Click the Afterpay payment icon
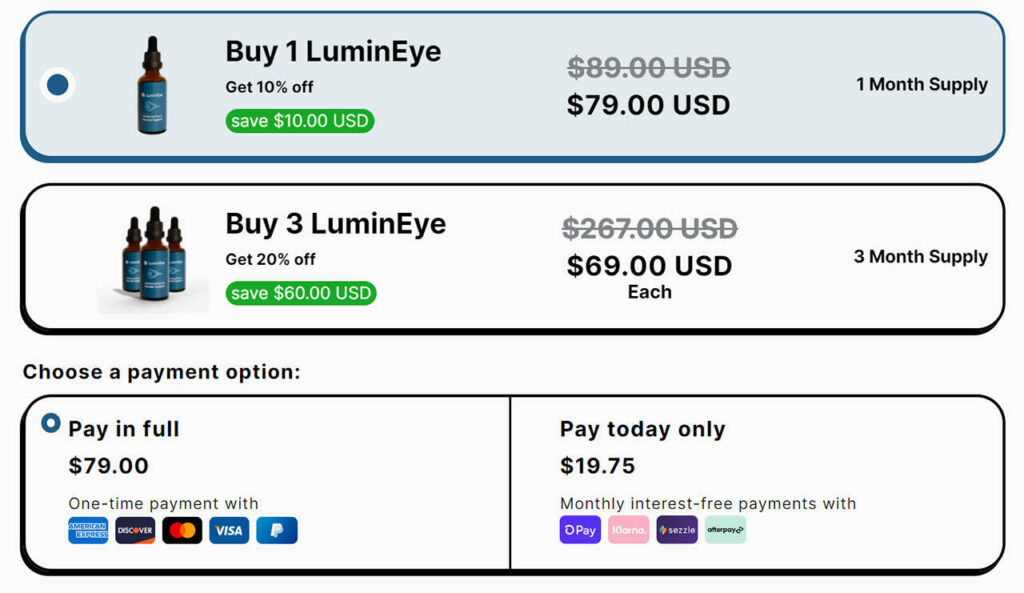The height and width of the screenshot is (593, 1024). tap(725, 530)
